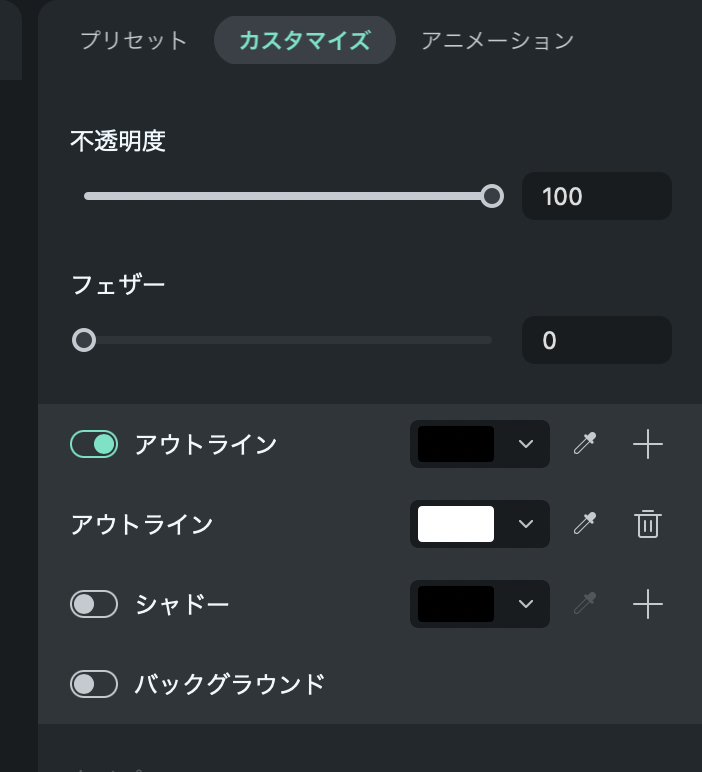
Task: Enable the バックグラウンド toggle
Action: point(94,684)
